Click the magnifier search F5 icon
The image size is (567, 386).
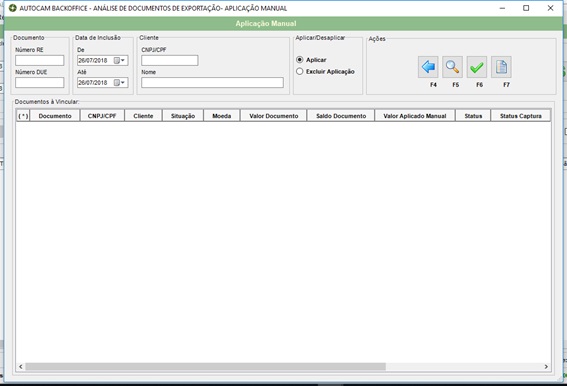pyautogui.click(x=452, y=67)
